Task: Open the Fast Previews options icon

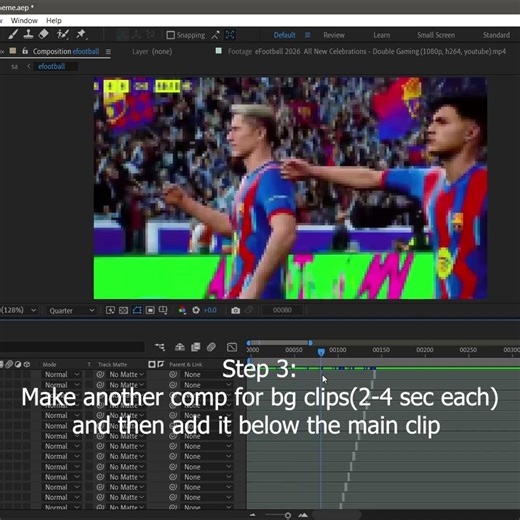Action: 110,310
